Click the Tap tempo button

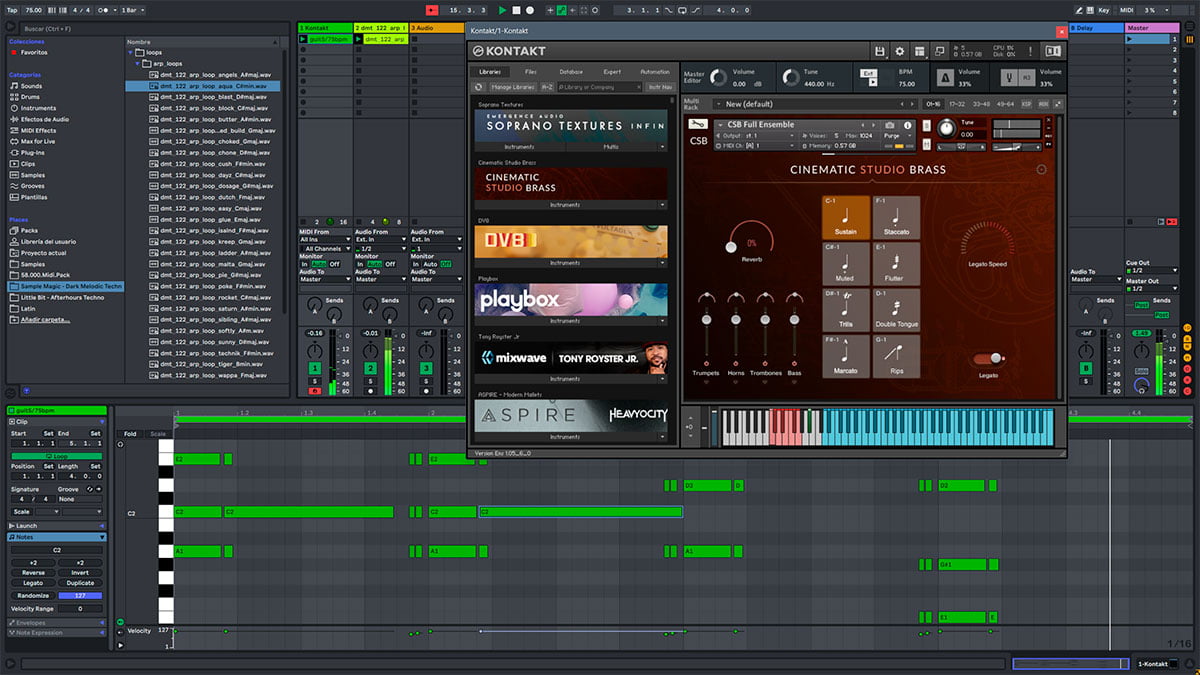point(12,10)
